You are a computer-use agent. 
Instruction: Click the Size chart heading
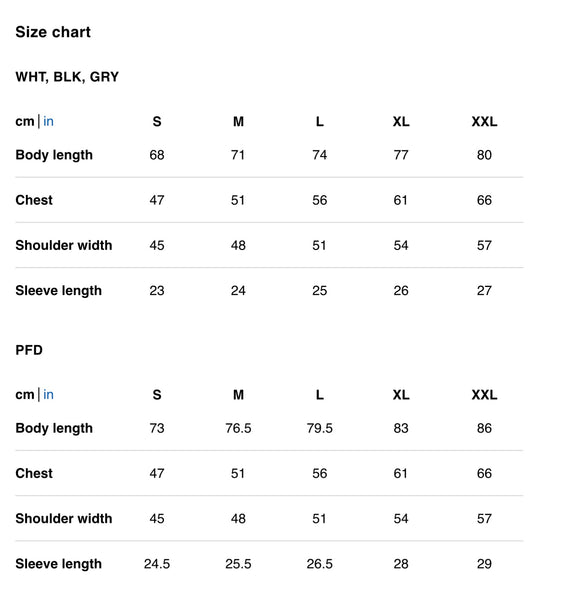(53, 32)
